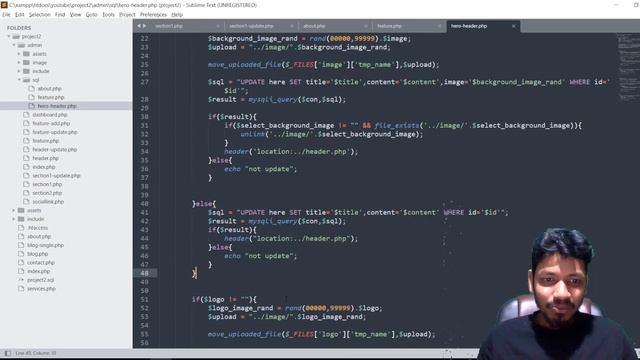Click the header-update.php file icon
The width and height of the screenshot is (640, 360).
(26, 149)
